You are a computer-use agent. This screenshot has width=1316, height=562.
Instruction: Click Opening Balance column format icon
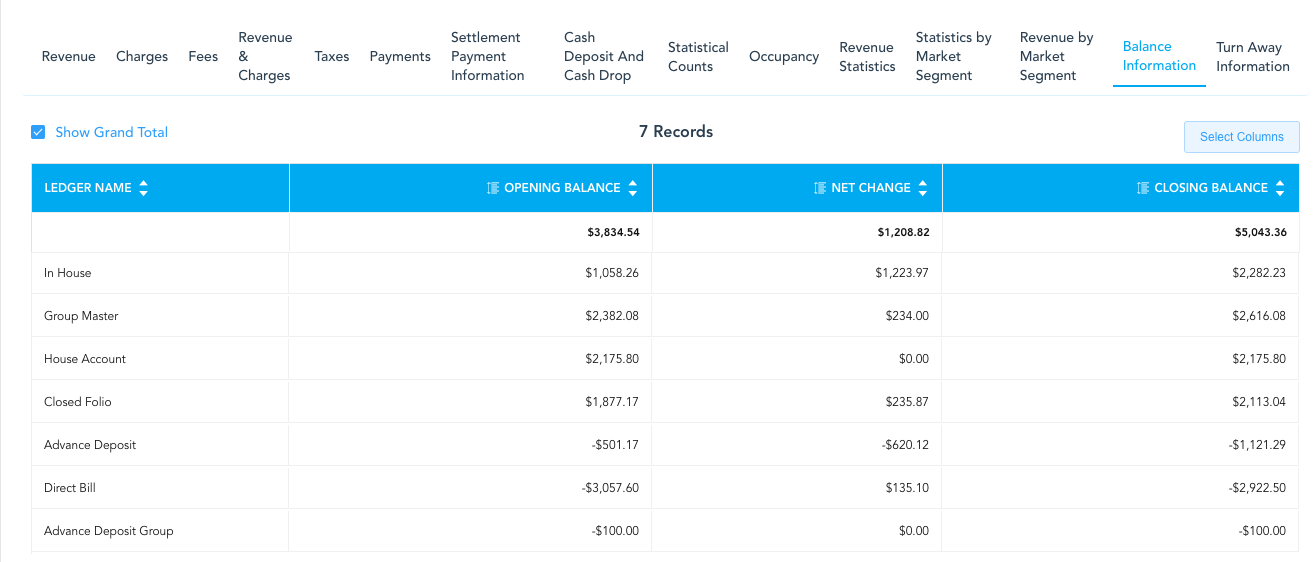tap(492, 188)
